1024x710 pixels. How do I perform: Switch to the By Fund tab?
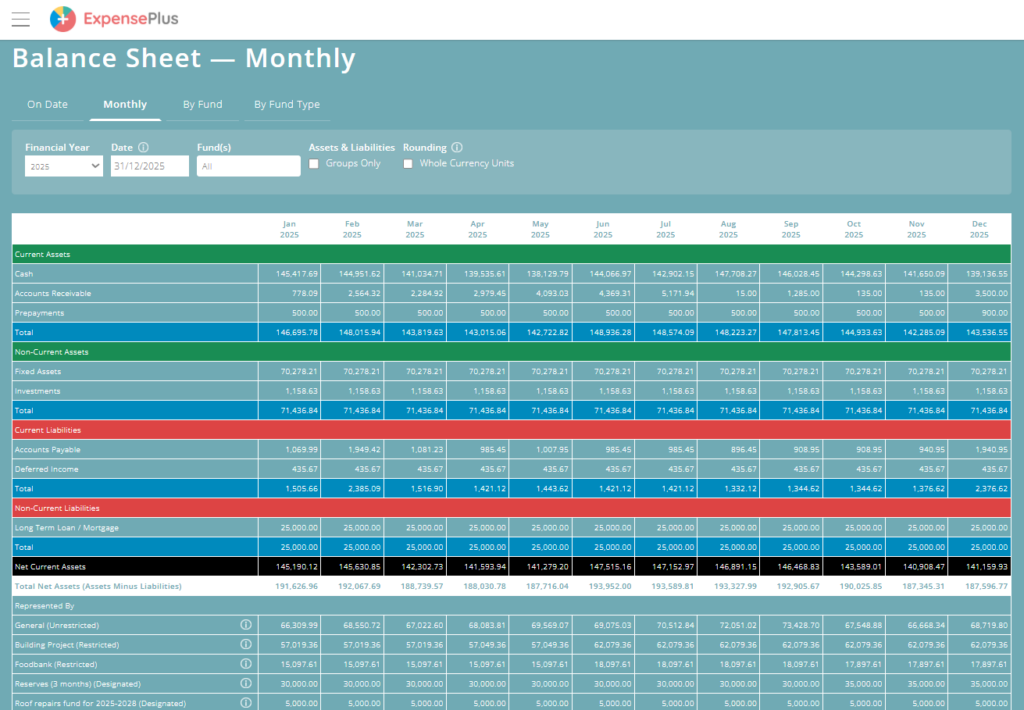tap(202, 104)
